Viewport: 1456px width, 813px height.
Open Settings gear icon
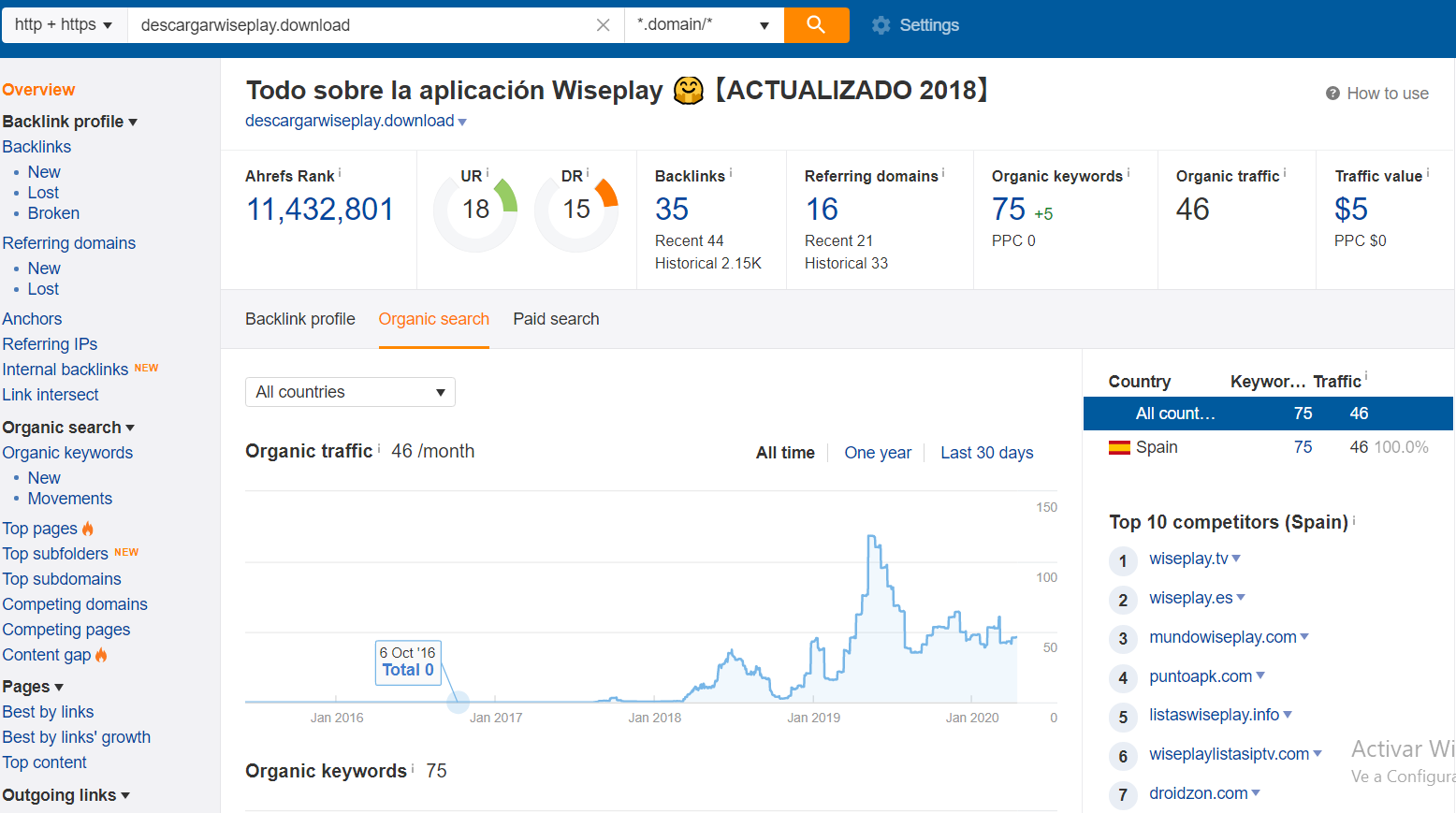881,25
